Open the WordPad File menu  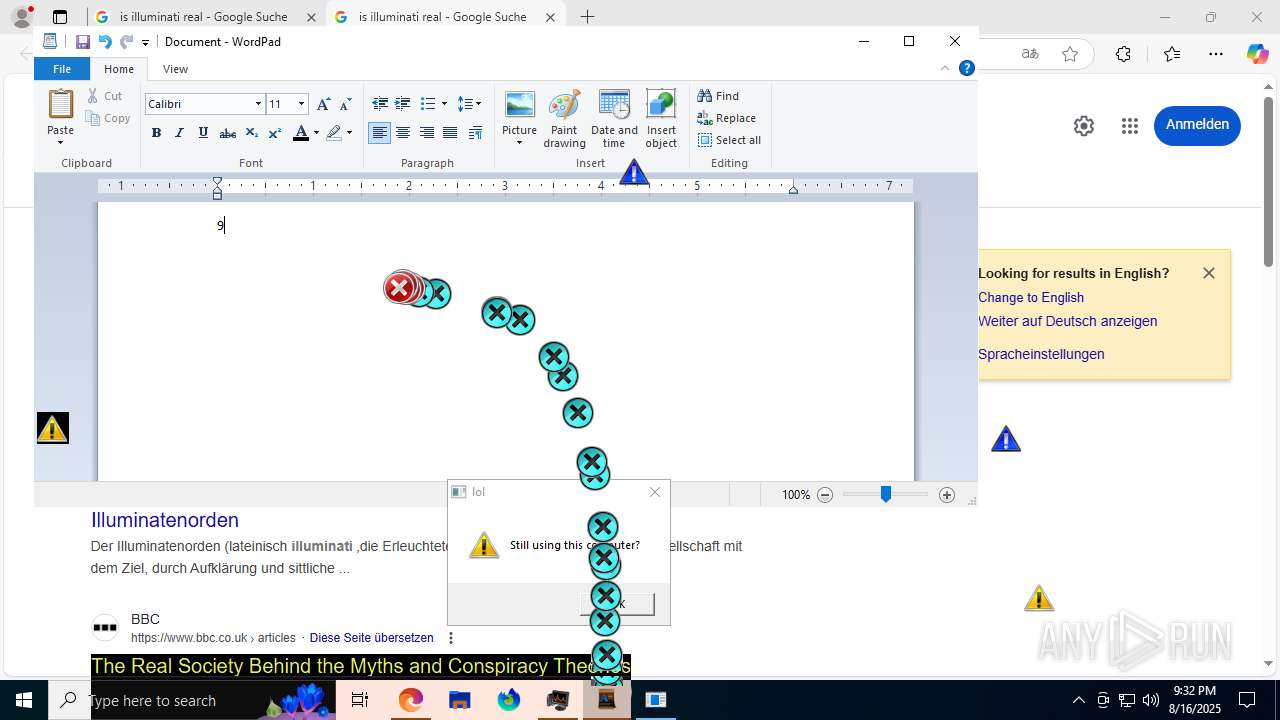[x=62, y=69]
